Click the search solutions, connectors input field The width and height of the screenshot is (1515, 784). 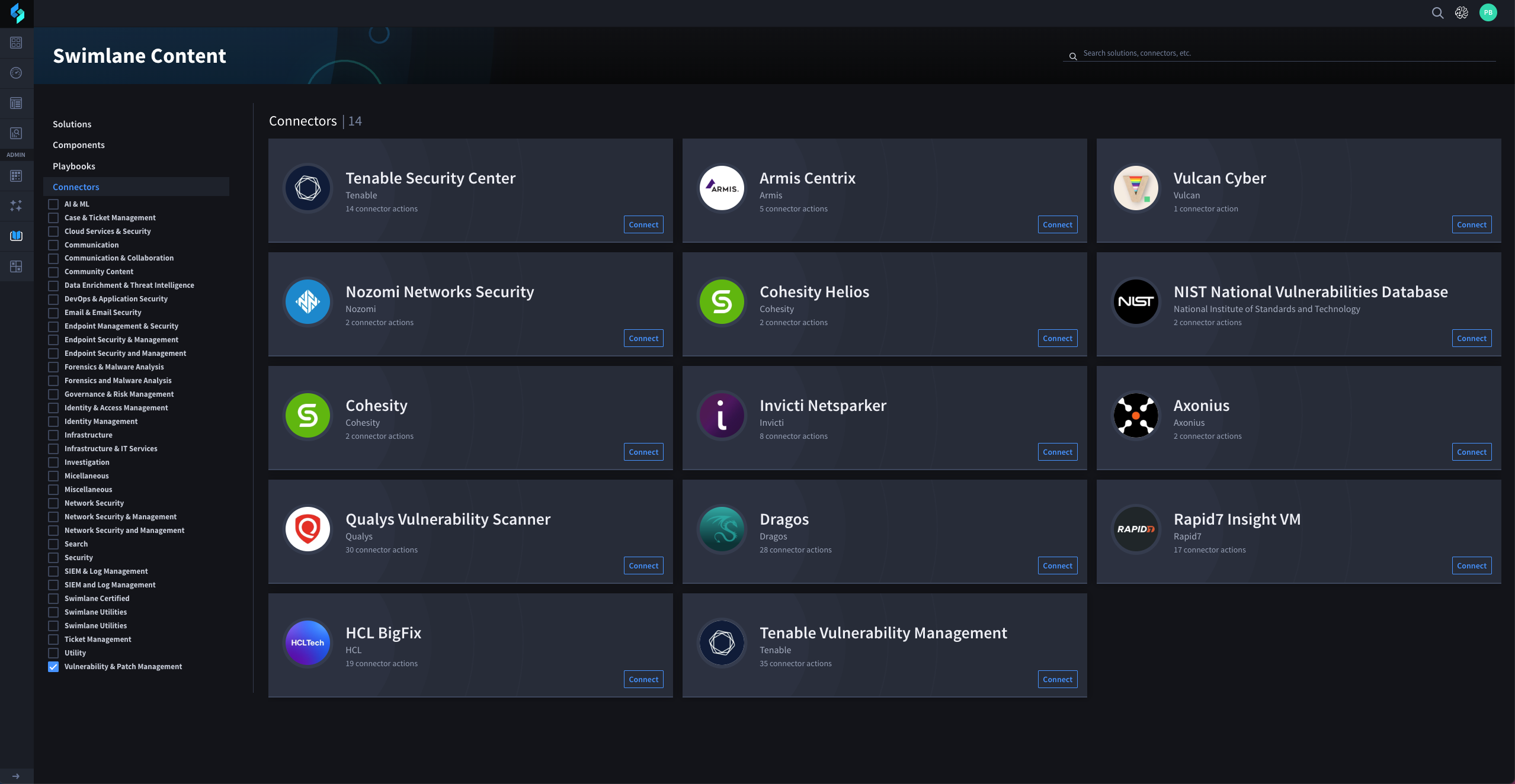1280,53
